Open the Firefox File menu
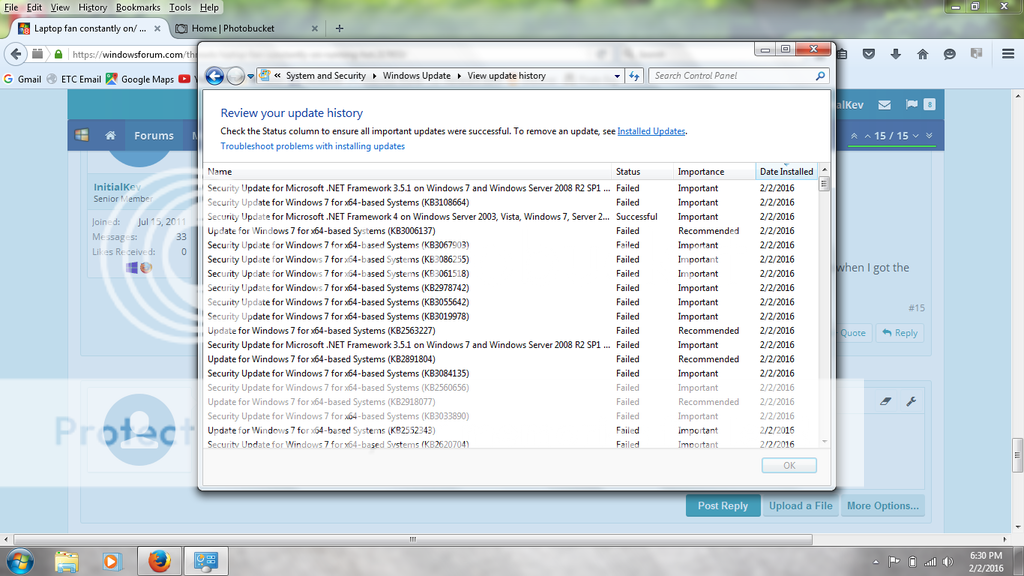Screen dimensions: 1024x576 [11, 7]
